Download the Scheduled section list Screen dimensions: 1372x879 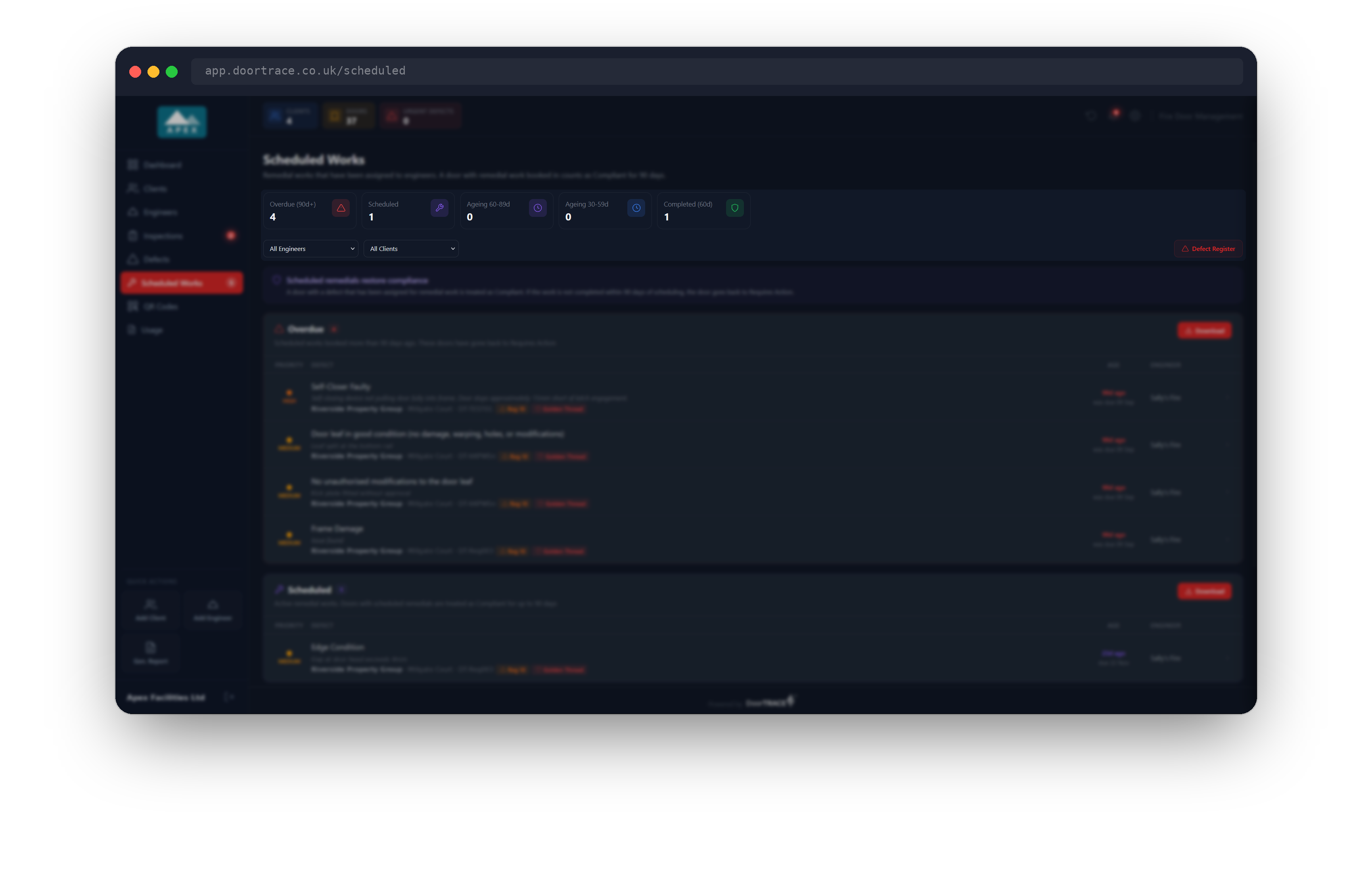click(1204, 591)
